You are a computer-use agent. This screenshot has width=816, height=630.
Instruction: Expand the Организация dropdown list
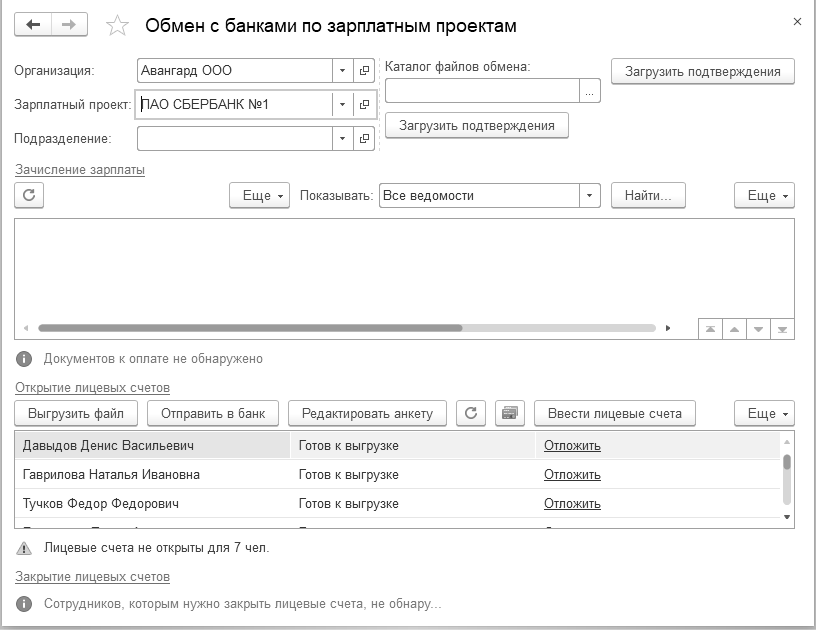pyautogui.click(x=342, y=70)
